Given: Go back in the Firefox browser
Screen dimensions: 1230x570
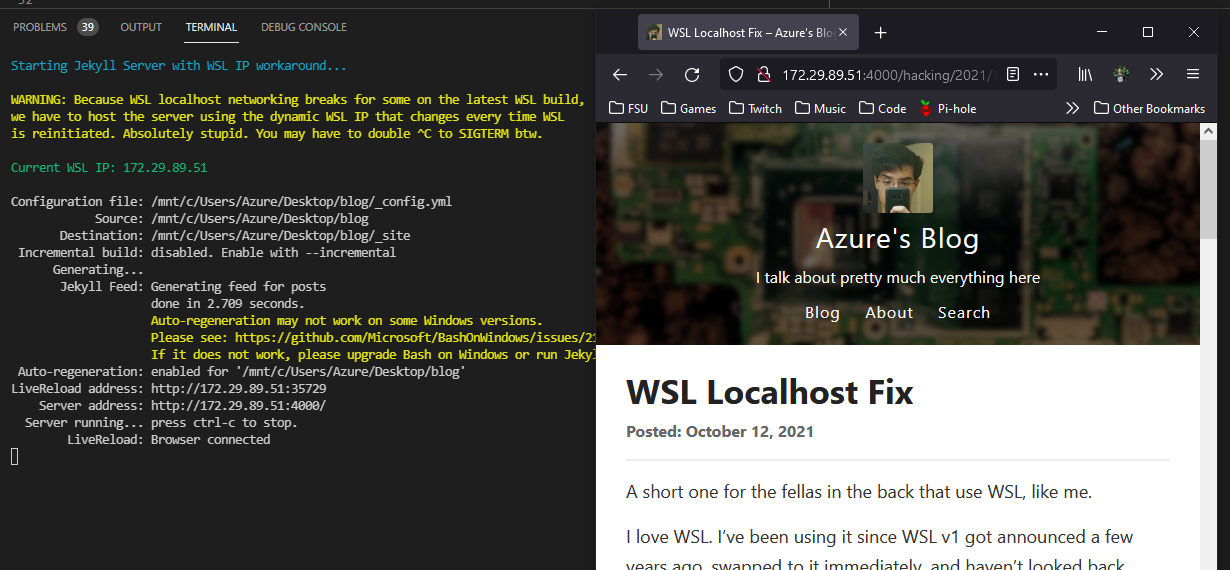Looking at the screenshot, I should coord(620,74).
